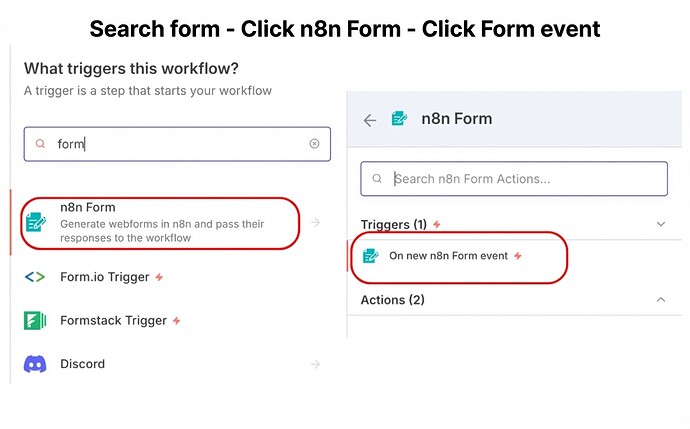The height and width of the screenshot is (429, 690).
Task: Select Formstack Trigger from the list
Action: pyautogui.click(x=114, y=321)
